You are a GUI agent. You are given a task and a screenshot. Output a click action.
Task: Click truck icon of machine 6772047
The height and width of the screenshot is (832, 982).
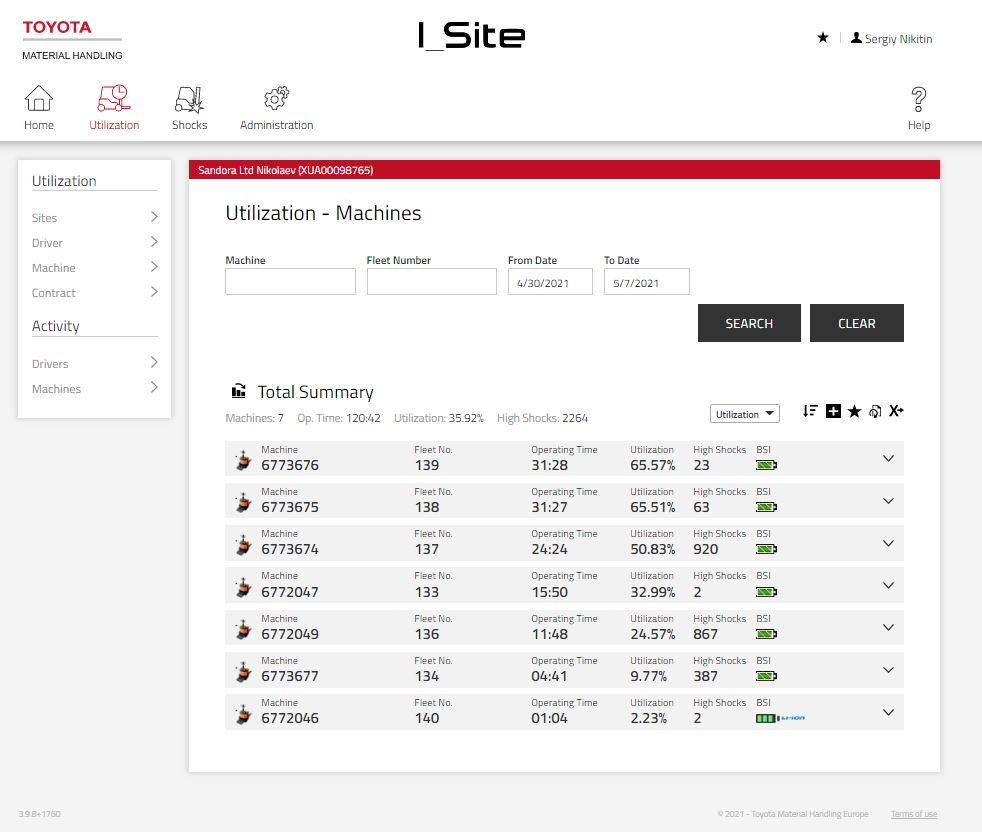tap(243, 587)
